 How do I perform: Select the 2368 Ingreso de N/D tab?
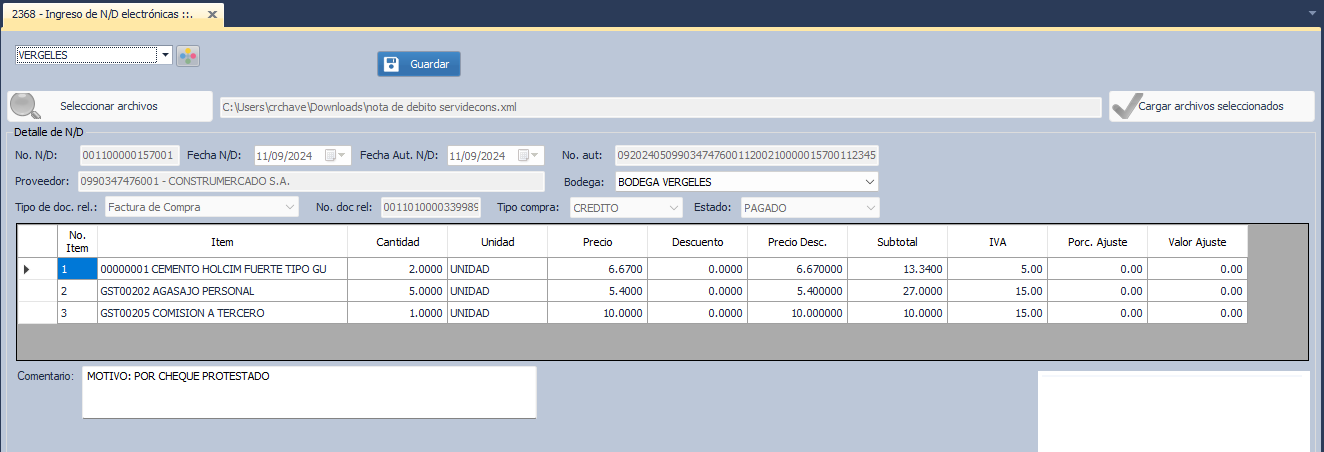[x=105, y=14]
